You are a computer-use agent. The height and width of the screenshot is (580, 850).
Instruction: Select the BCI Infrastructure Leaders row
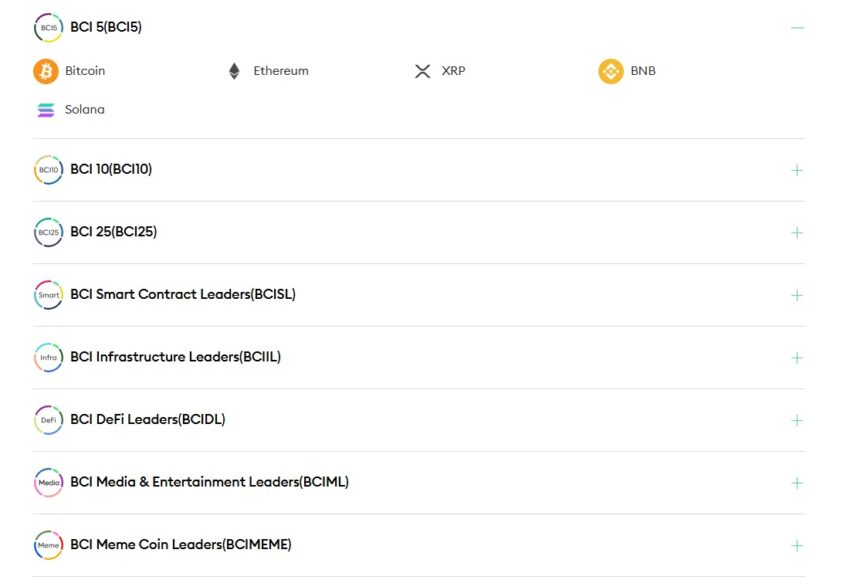pos(176,357)
